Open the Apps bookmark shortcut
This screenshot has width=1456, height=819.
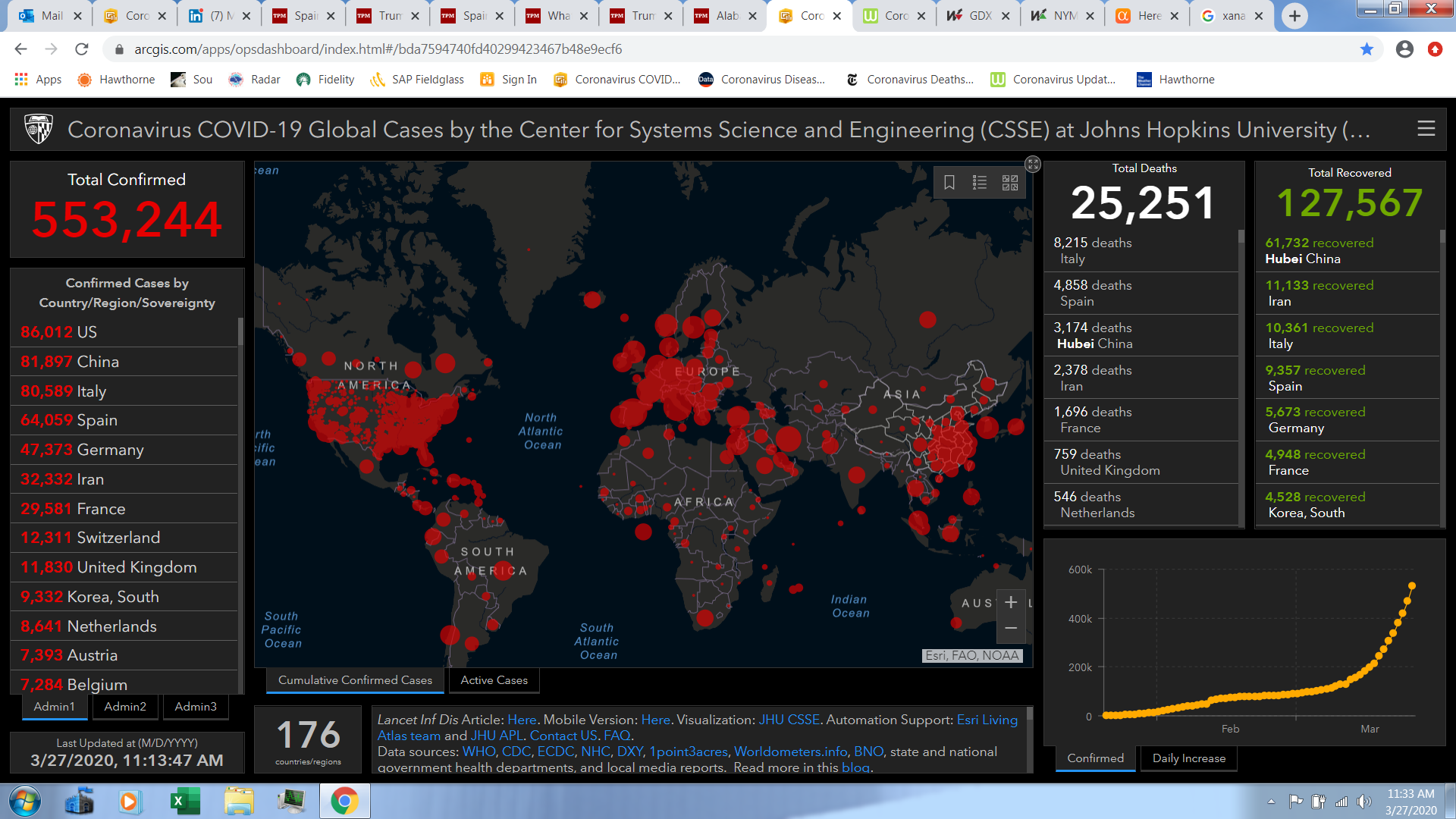click(x=38, y=80)
